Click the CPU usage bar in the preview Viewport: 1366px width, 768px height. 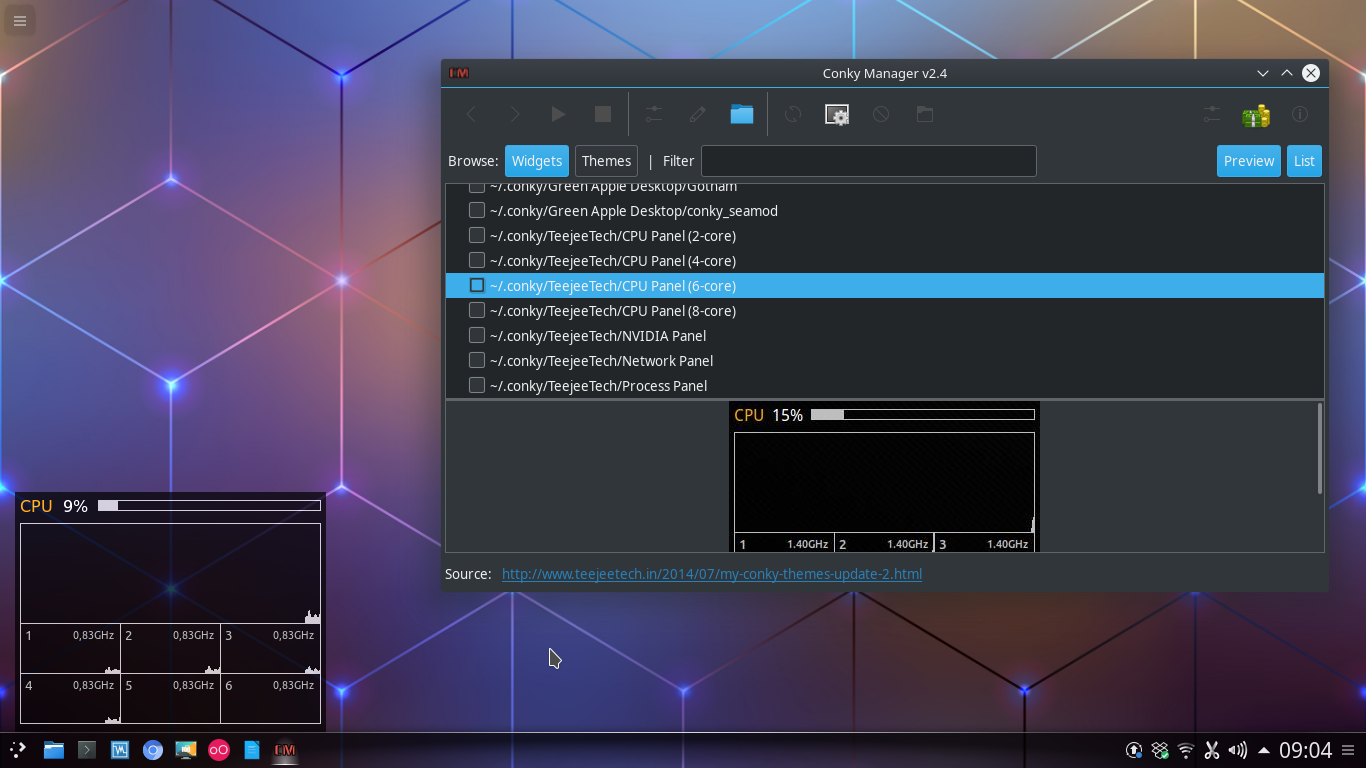923,414
